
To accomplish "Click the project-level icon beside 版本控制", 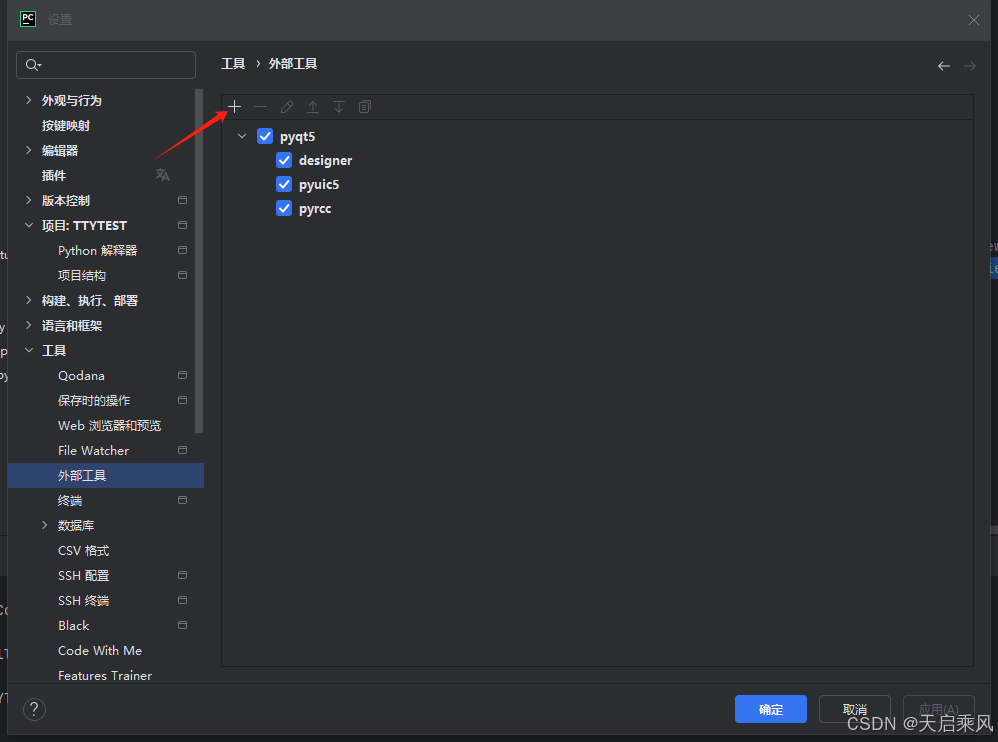I will click(x=183, y=200).
